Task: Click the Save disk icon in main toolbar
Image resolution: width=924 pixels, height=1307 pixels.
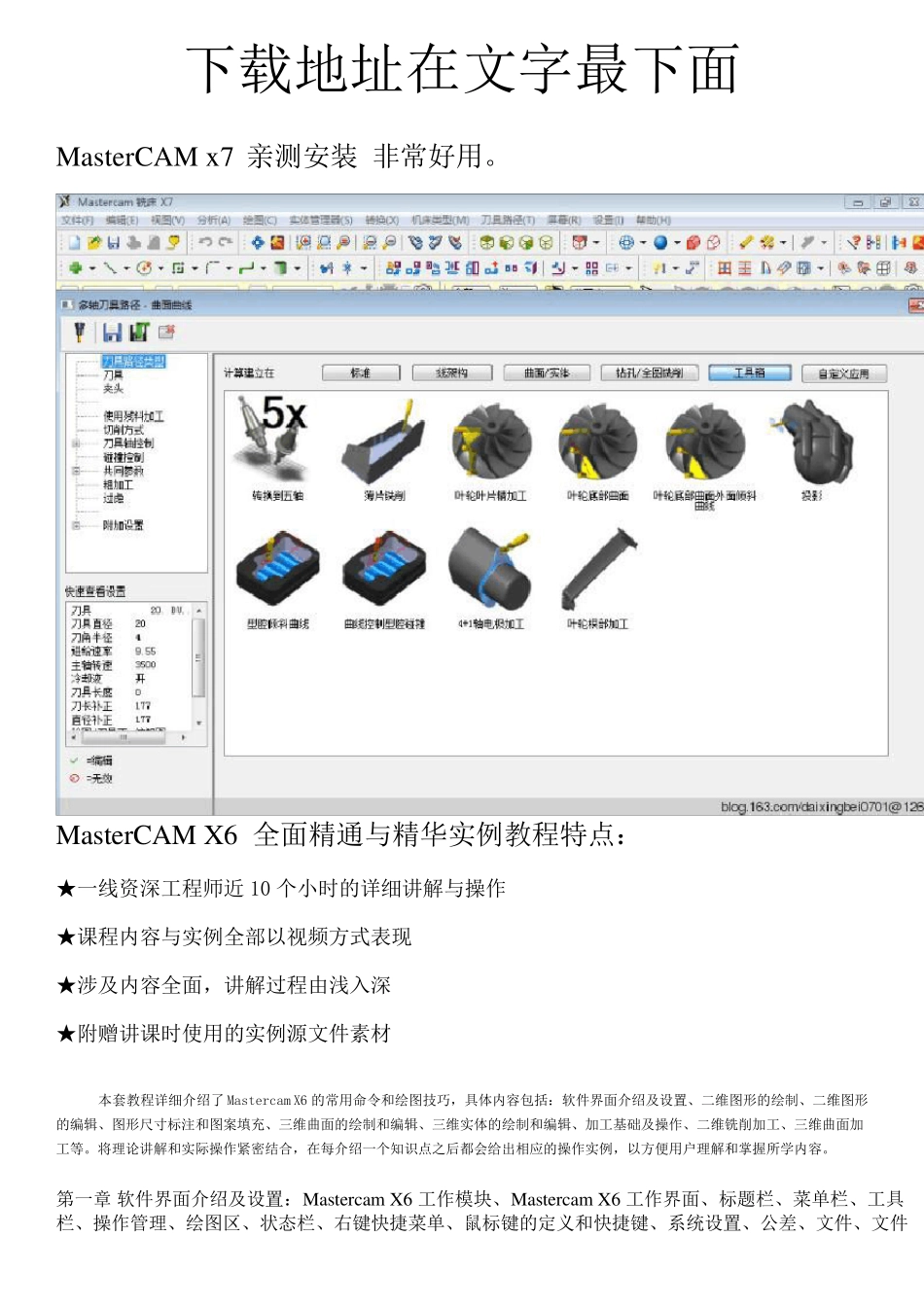Action: 113,242
